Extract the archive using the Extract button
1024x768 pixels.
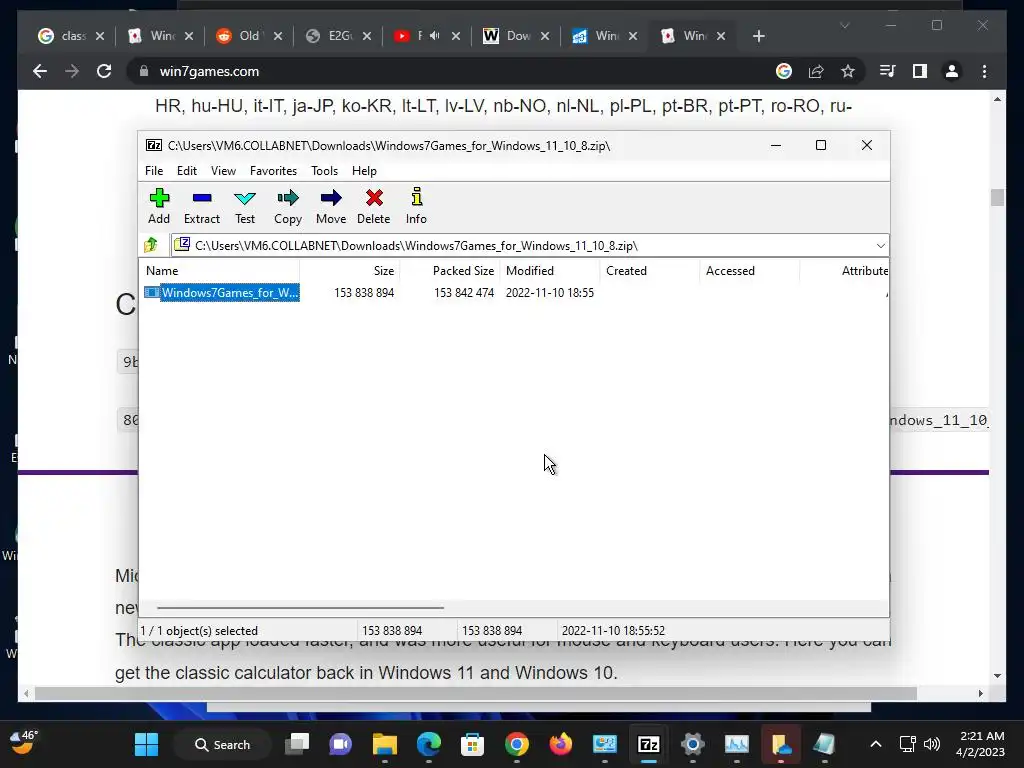coord(202,206)
